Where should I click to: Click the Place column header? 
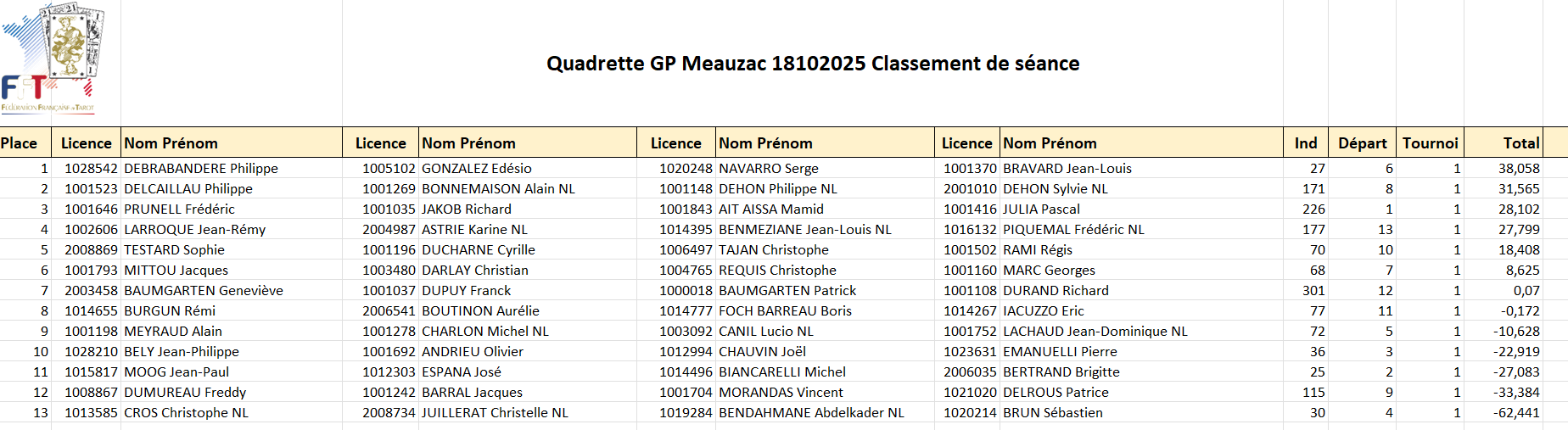(x=20, y=143)
